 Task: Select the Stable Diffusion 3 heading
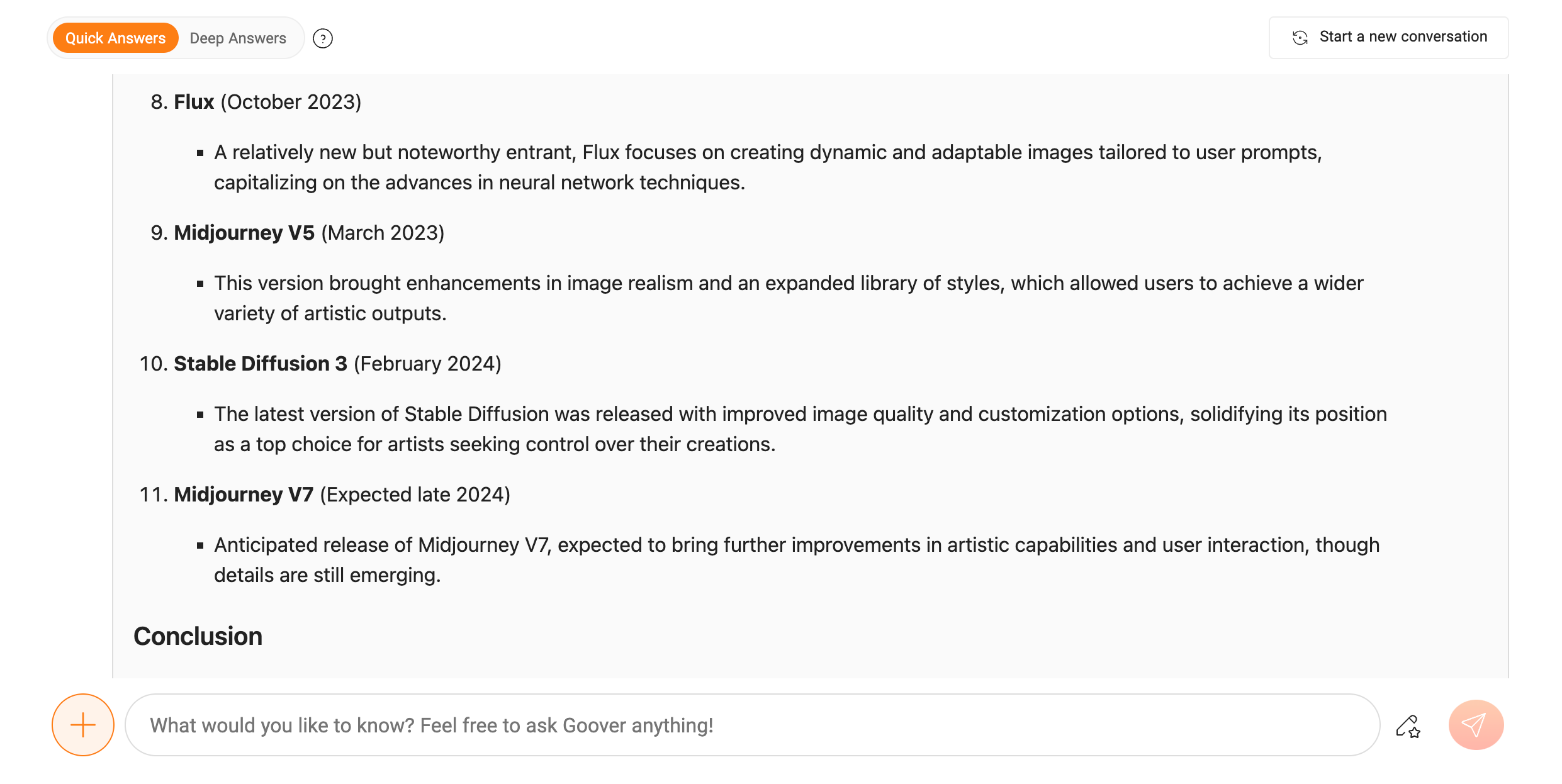261,364
